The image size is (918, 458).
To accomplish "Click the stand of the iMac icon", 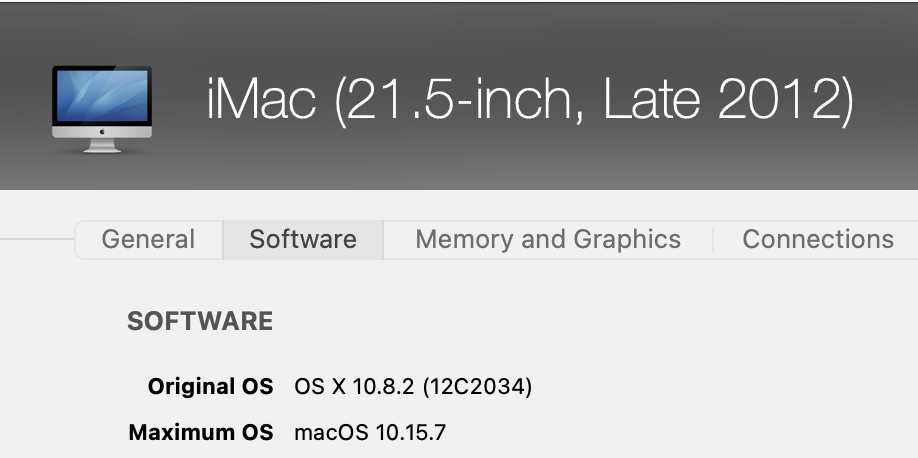I will point(101,145).
